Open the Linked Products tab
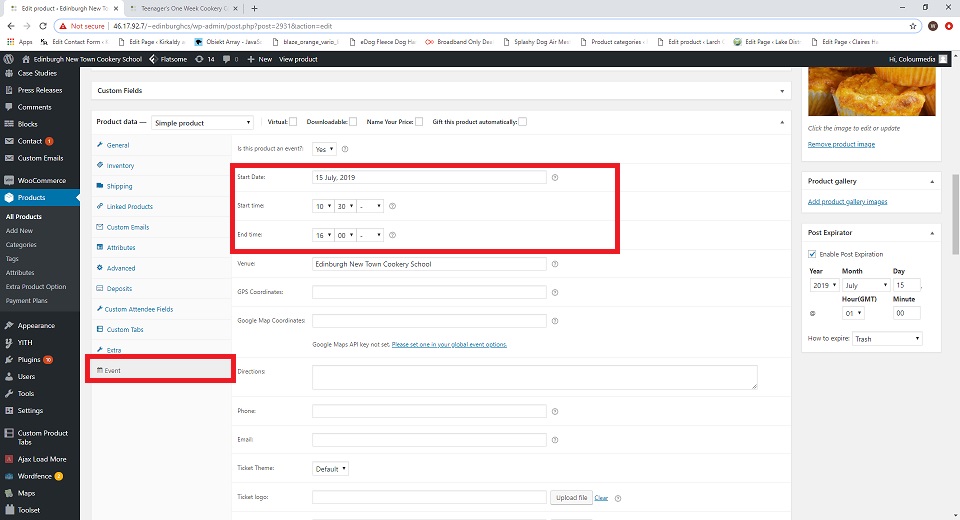Viewport: 960px width, 520px height. tap(129, 207)
